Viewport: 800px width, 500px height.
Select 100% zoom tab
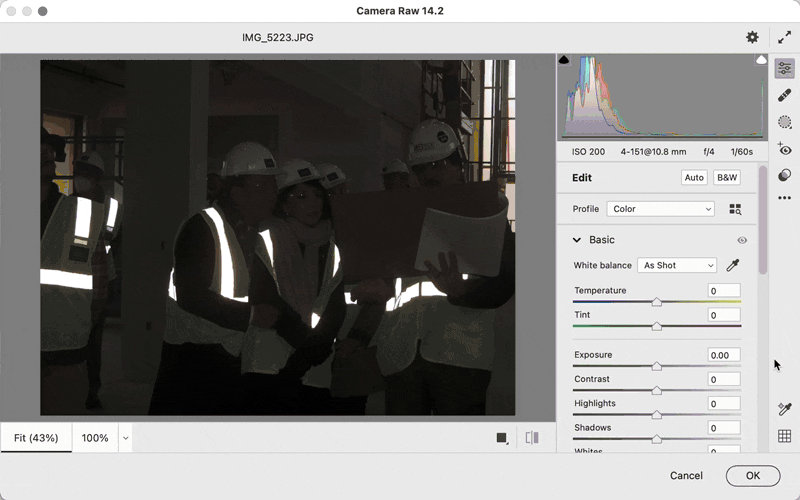click(95, 438)
